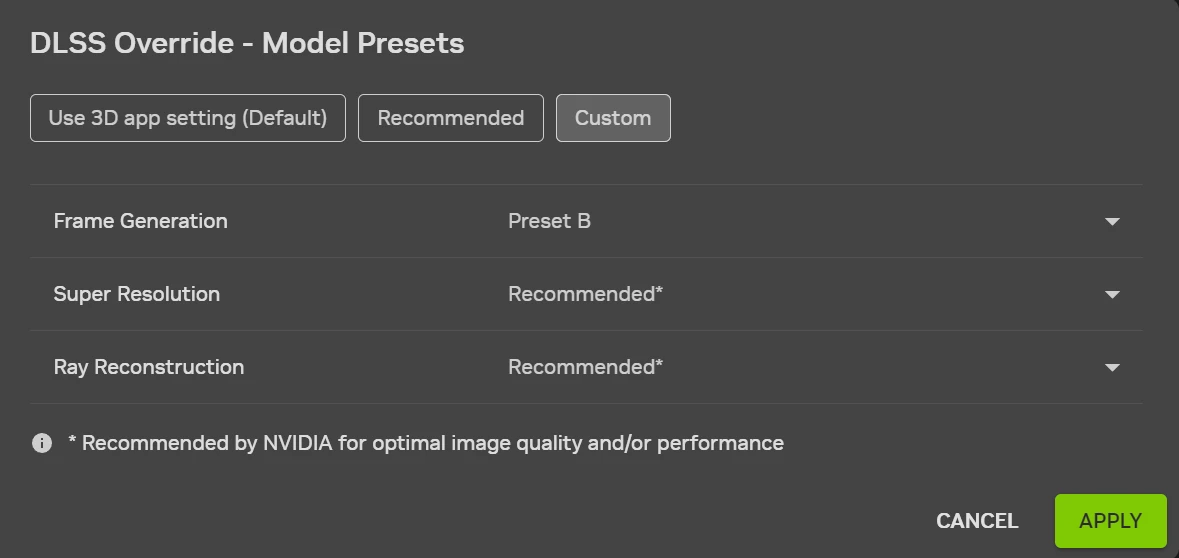
Task: Click the DLSS Override - Model Presets title
Action: [247, 43]
